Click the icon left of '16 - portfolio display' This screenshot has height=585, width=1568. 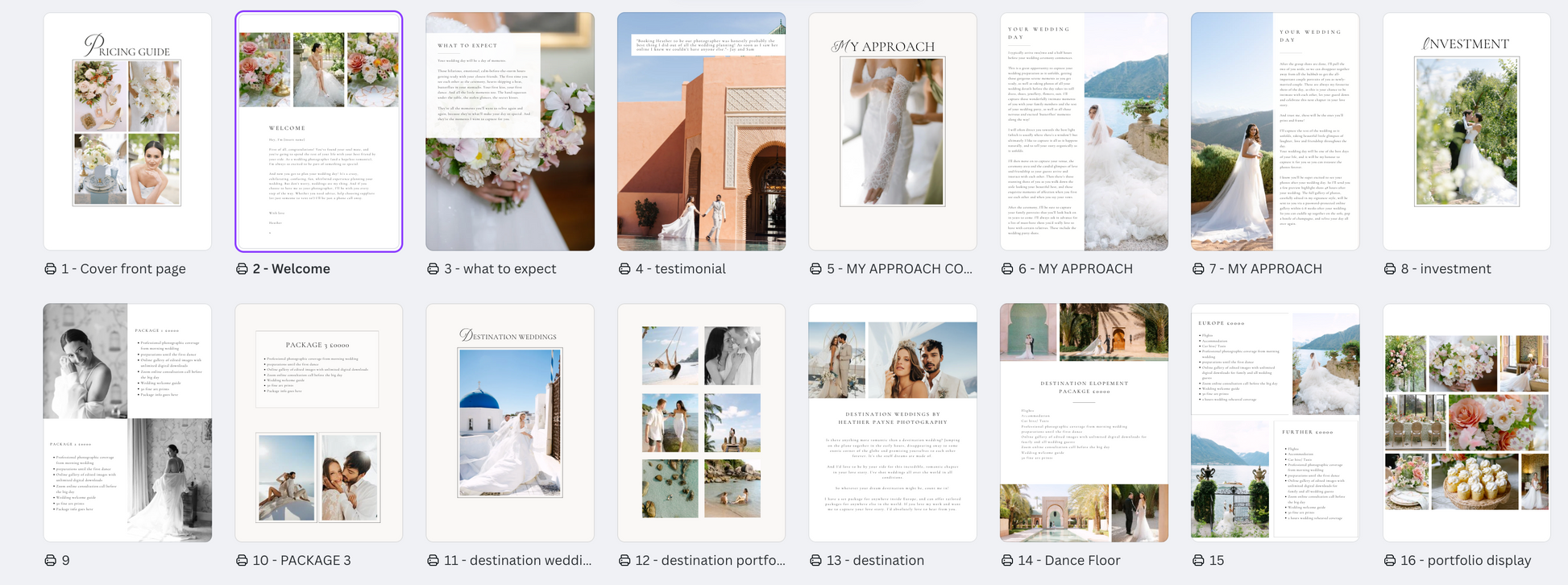[x=1390, y=561]
